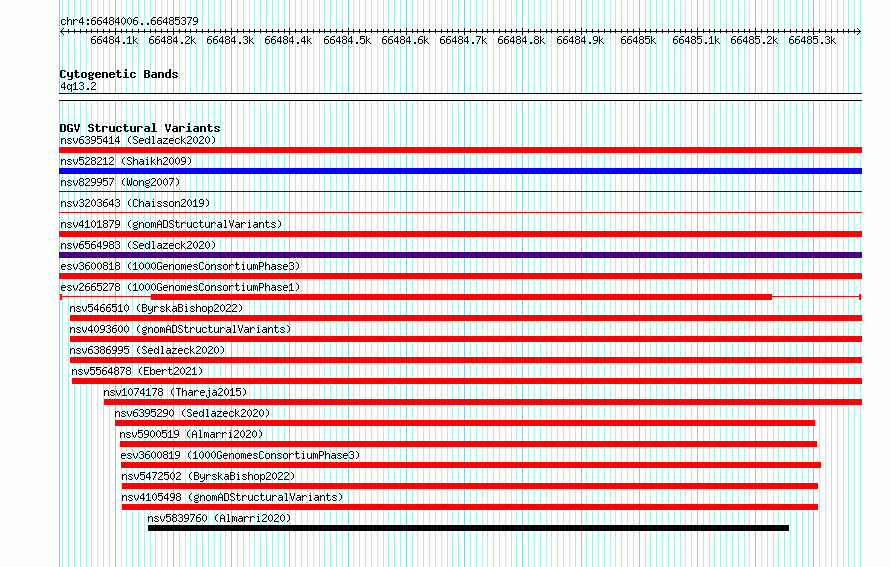Click the DGV Structural Variants track title
890x567 pixels.
pos(140,128)
